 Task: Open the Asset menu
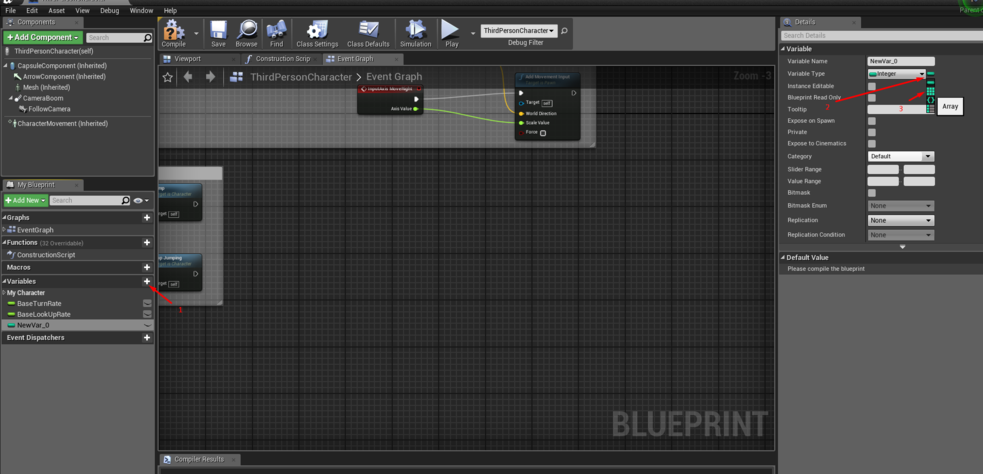point(56,11)
